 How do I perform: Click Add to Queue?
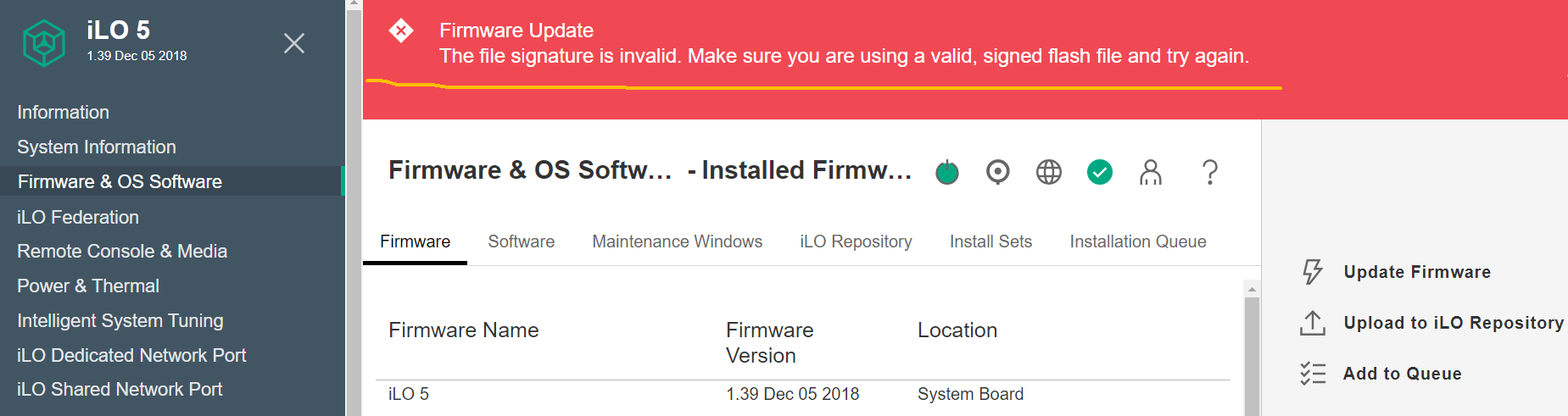[1402, 374]
